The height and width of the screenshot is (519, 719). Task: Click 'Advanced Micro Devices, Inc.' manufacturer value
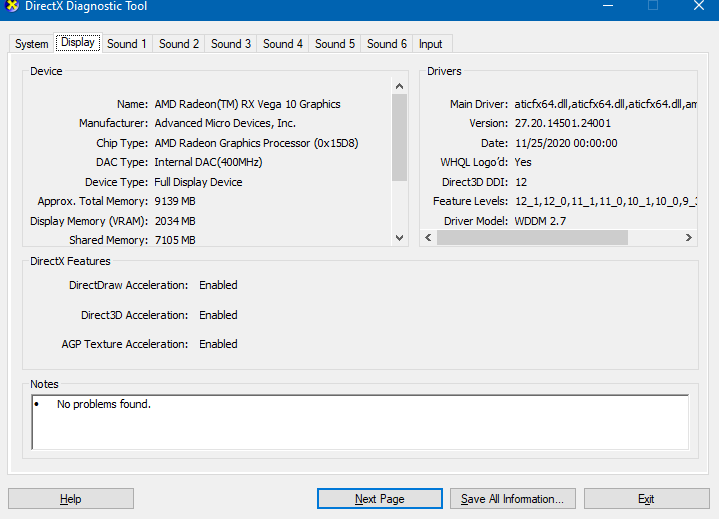(x=225, y=123)
